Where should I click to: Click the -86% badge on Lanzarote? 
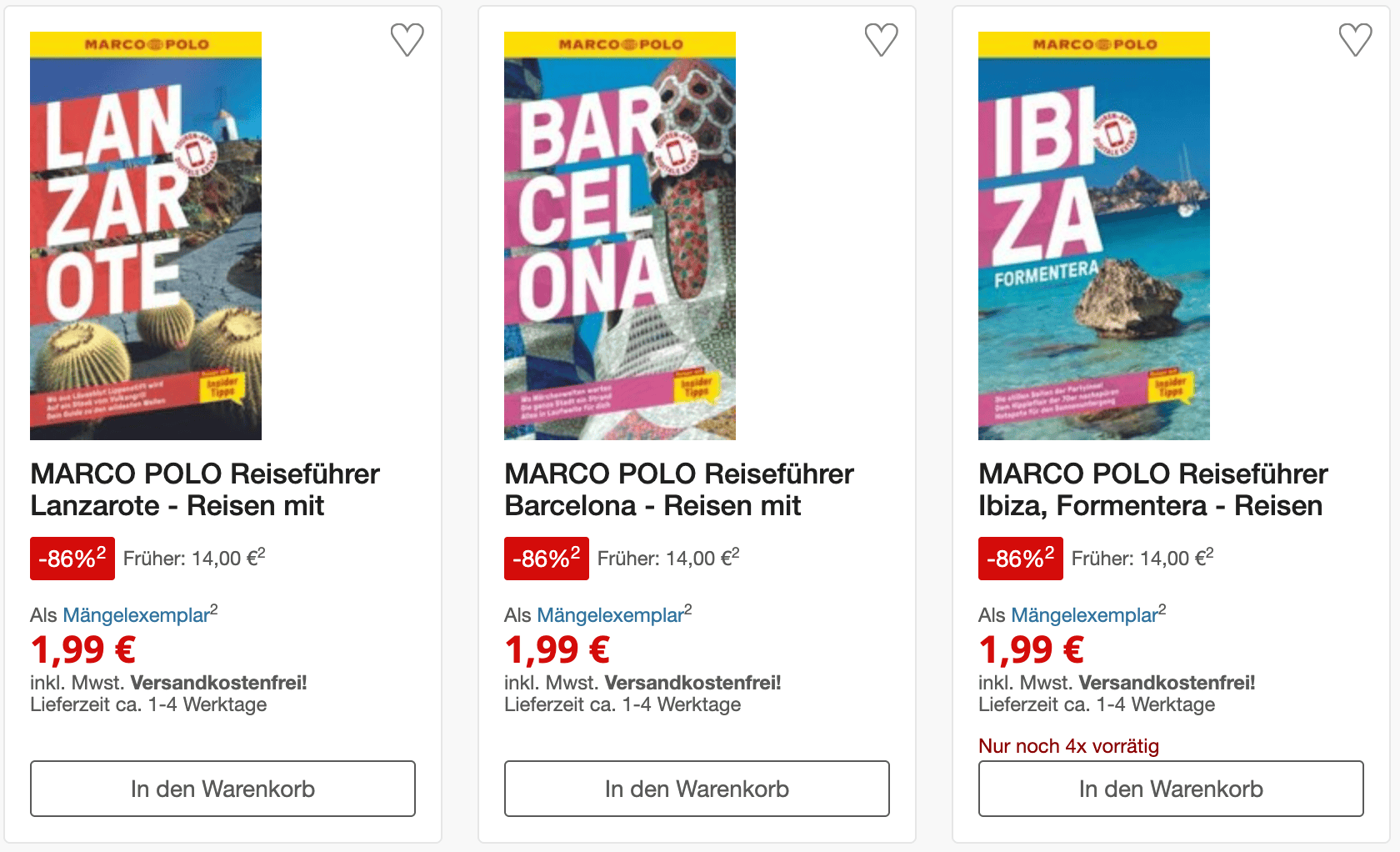click(72, 559)
